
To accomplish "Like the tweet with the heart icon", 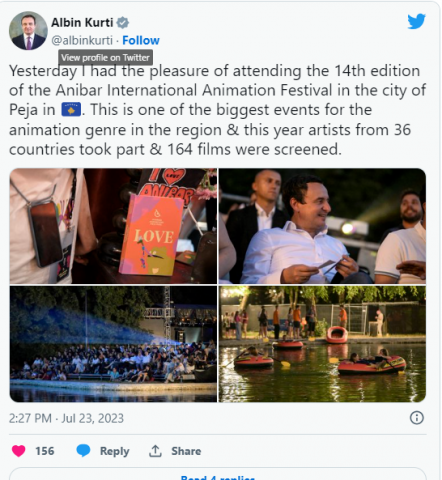I will [19, 451].
